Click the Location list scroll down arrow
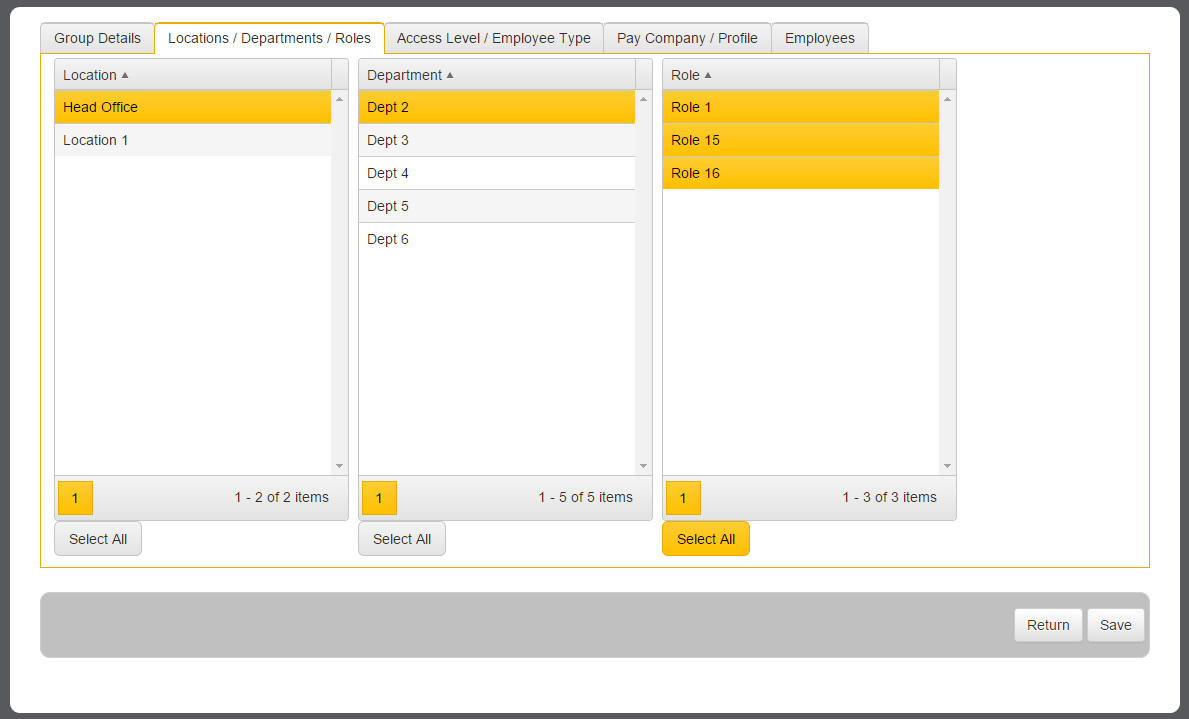 pos(340,466)
